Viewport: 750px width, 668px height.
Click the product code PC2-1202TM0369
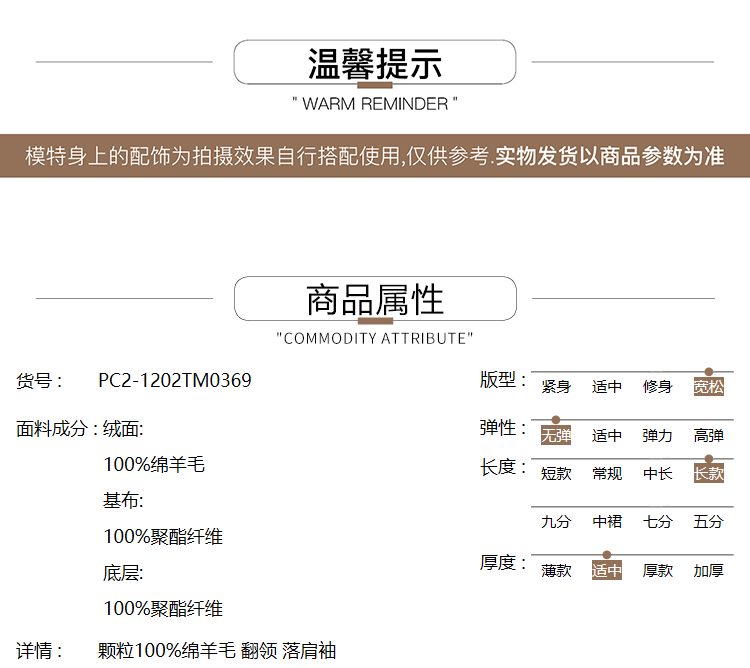tap(175, 381)
